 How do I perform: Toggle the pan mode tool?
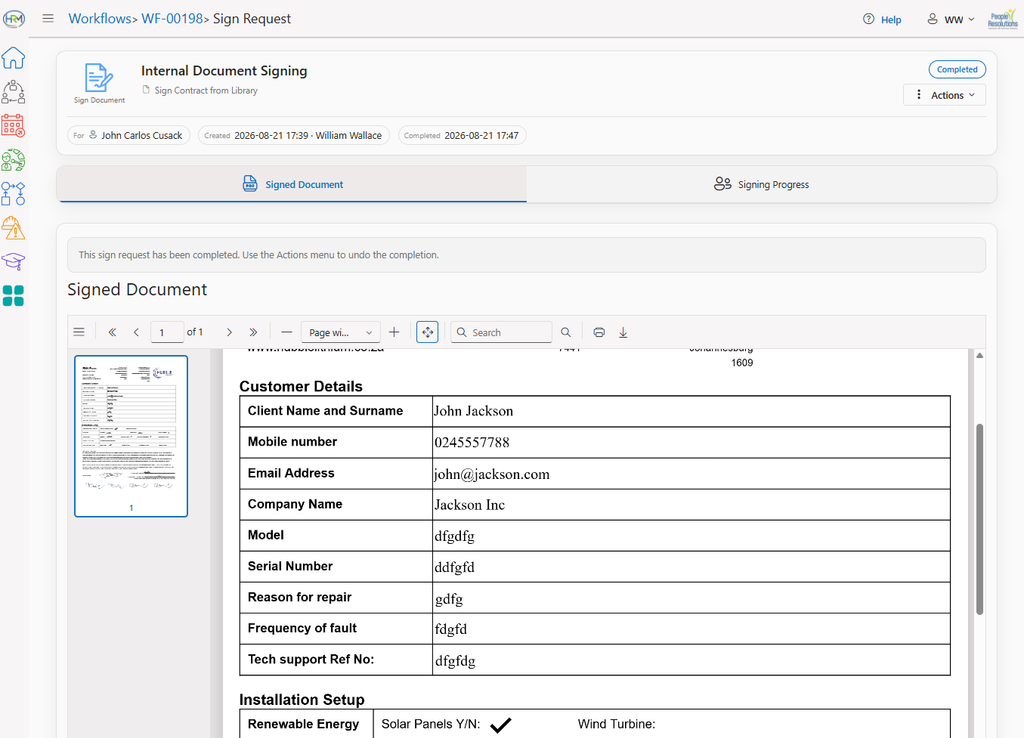coord(427,332)
